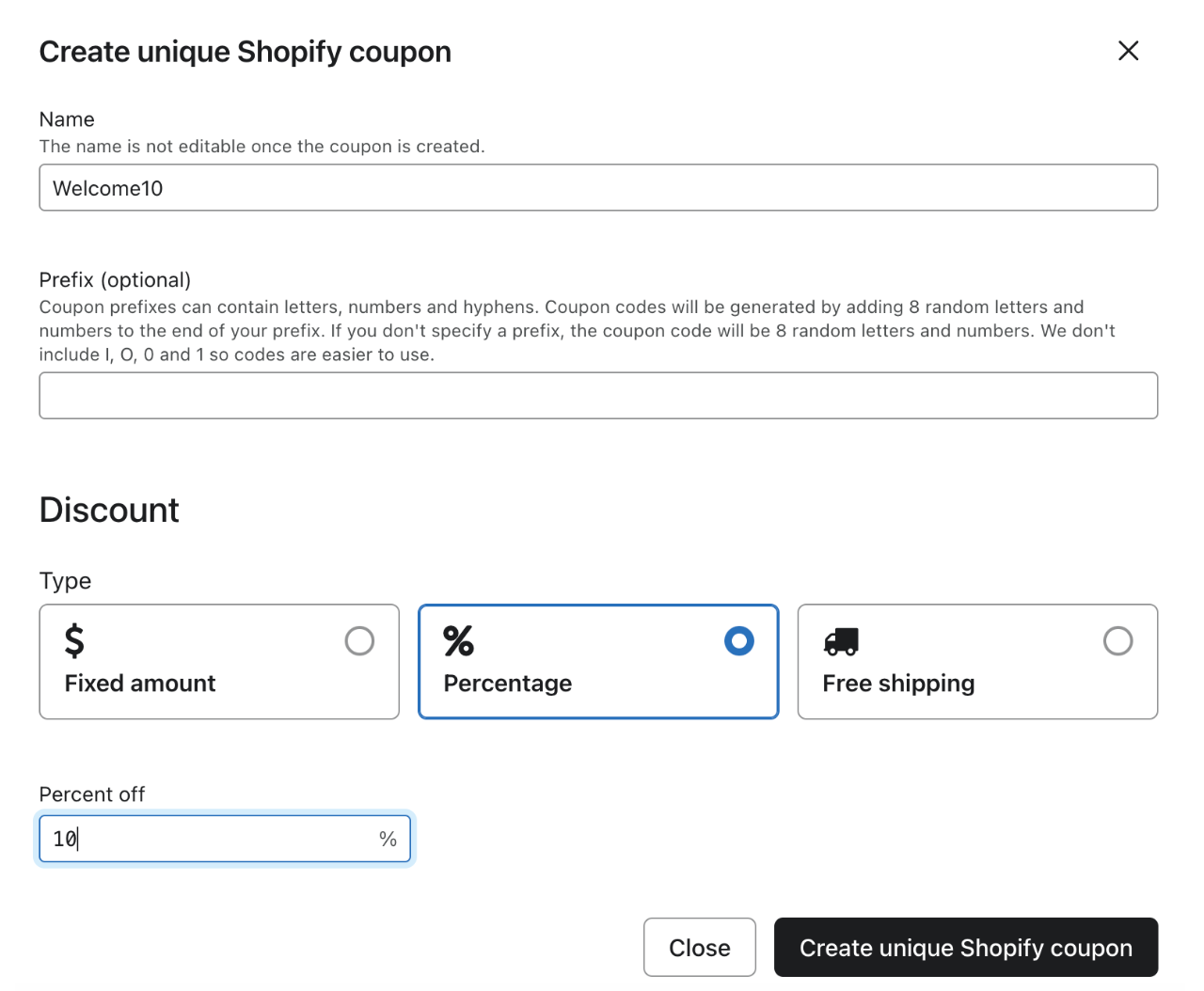Click the 'Prefix (optional)' label
This screenshot has height=991, width=1204.
[x=115, y=280]
